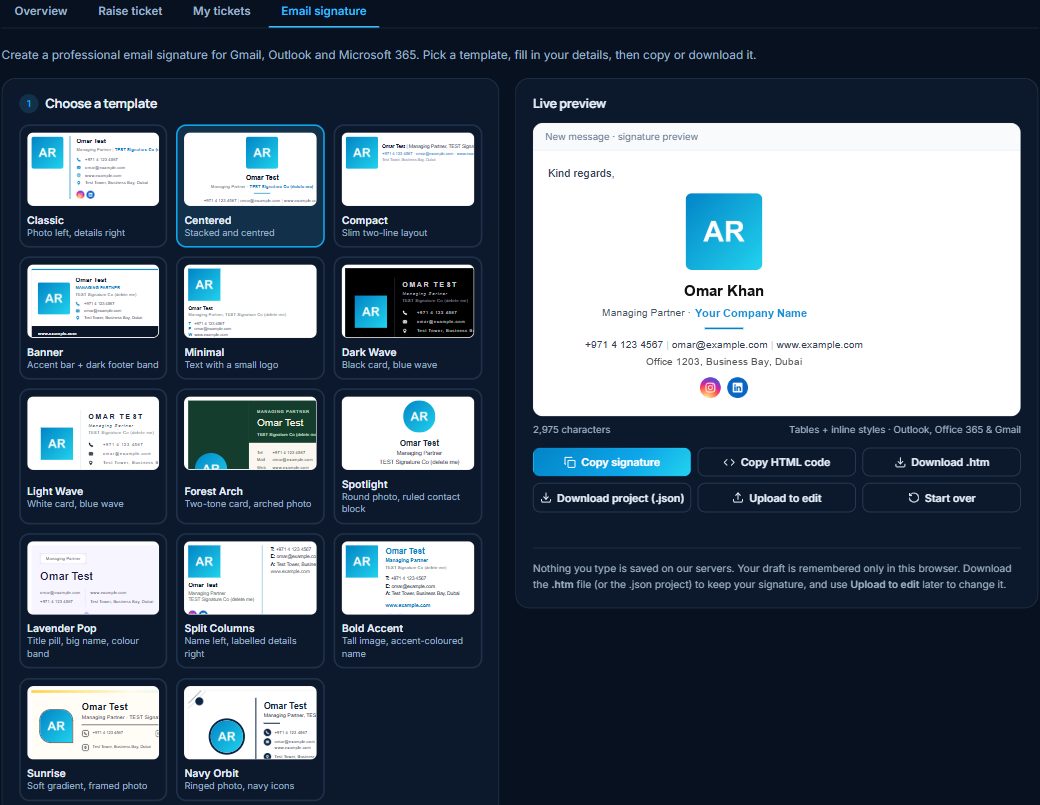Open the Overview tab
Viewport: 1040px width, 805px height.
[40, 11]
